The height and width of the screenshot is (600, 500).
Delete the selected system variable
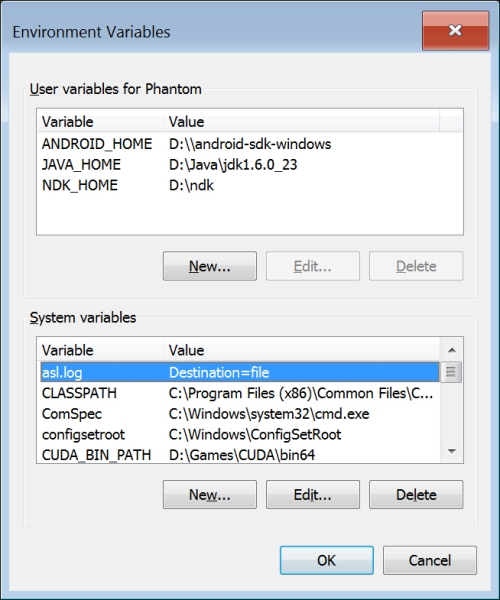tap(416, 494)
